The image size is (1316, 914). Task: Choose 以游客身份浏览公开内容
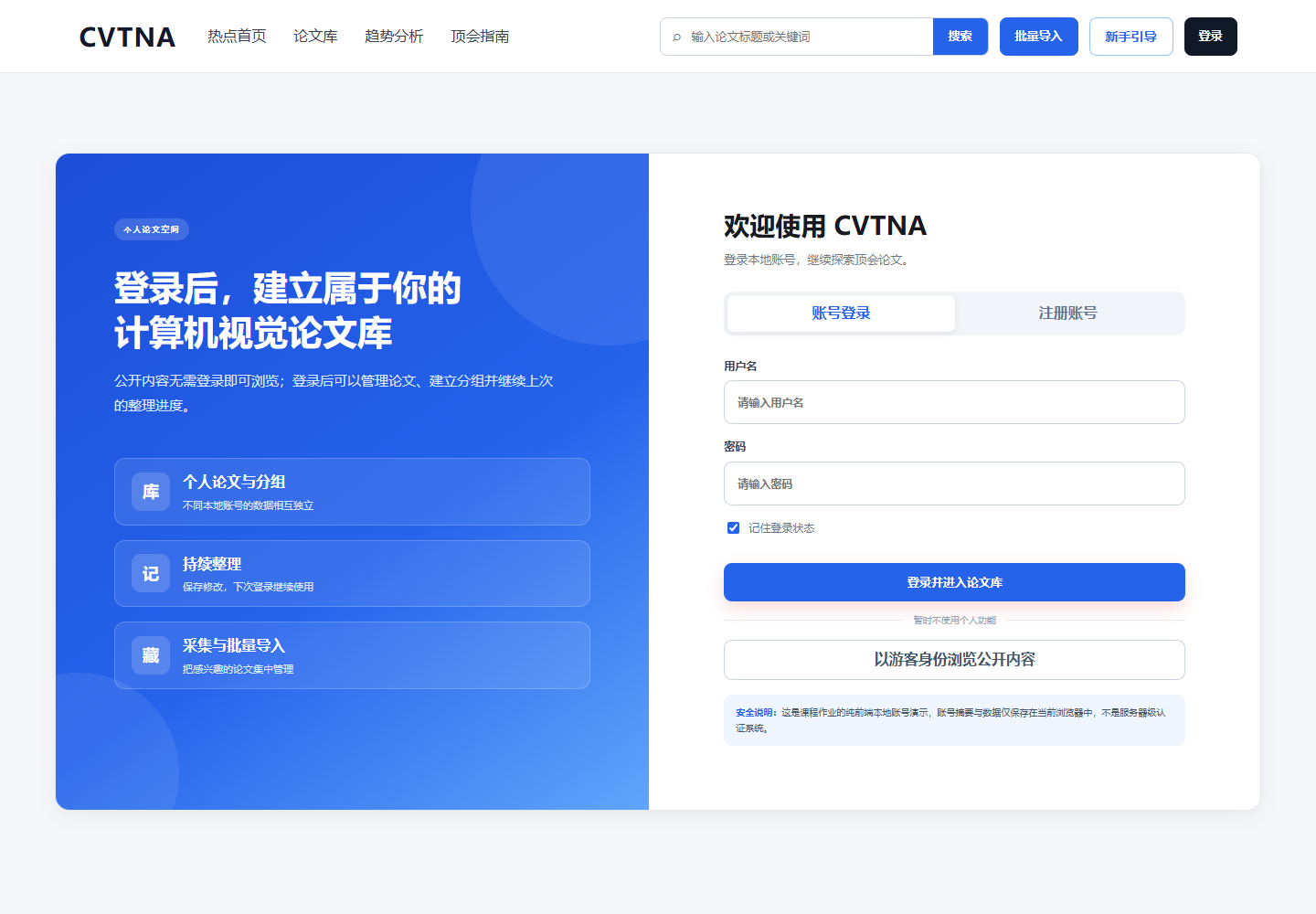[954, 660]
